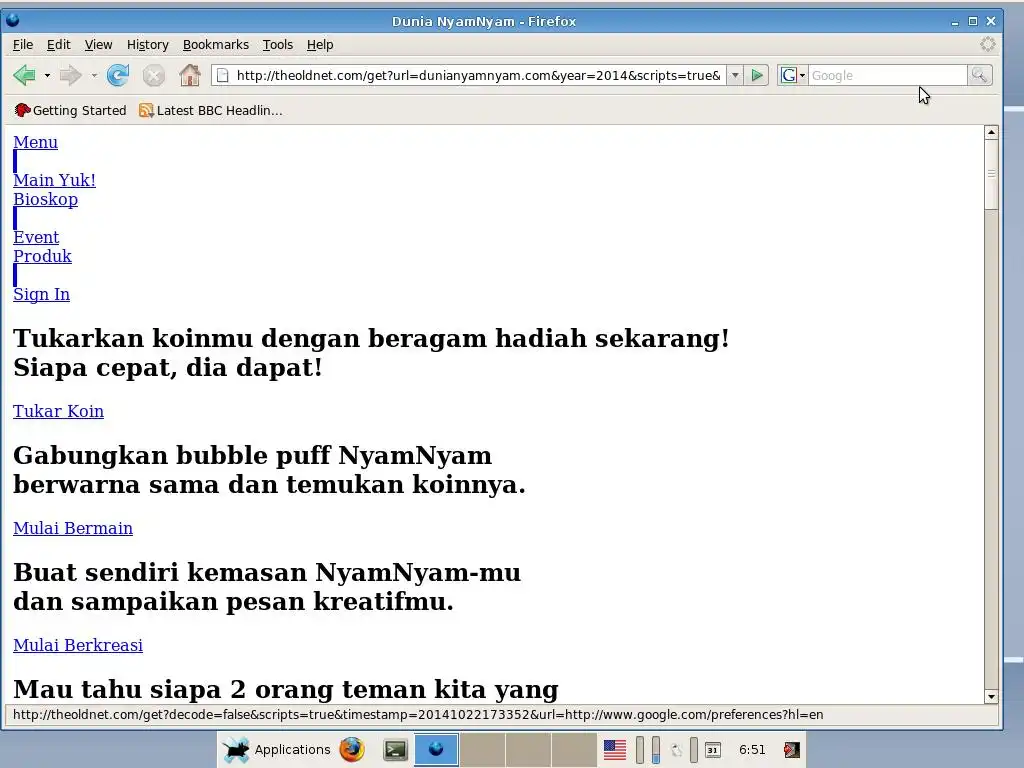Open the terminal launcher in the panel

click(395, 750)
